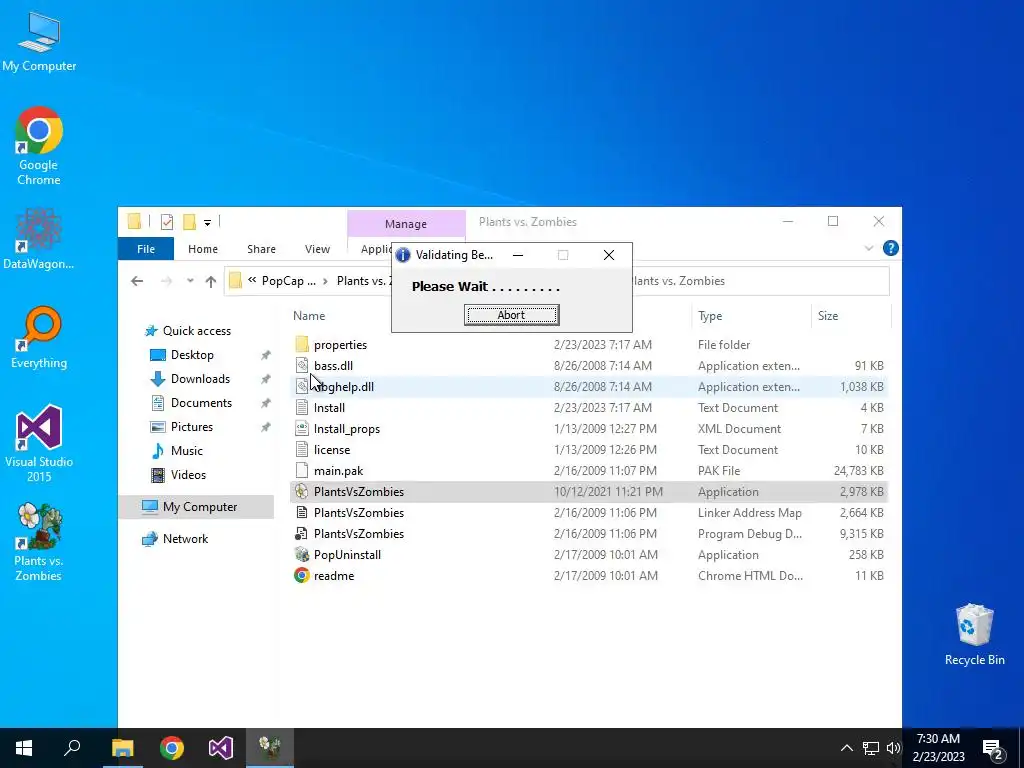Sort files by Type column header
Image resolution: width=1024 pixels, height=768 pixels.
pos(710,316)
